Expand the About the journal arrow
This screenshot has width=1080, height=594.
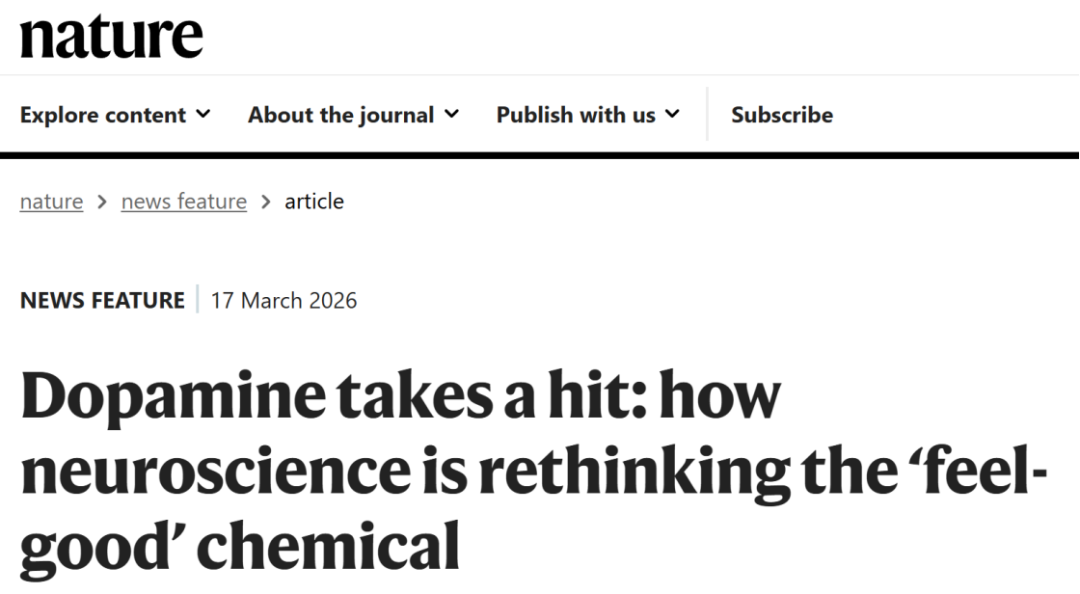pos(451,114)
